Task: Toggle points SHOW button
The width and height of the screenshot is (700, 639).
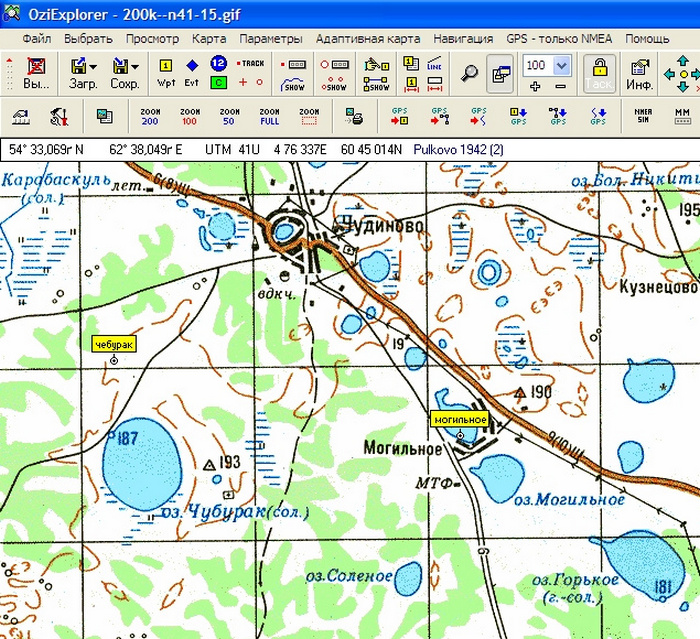Action: 334,84
